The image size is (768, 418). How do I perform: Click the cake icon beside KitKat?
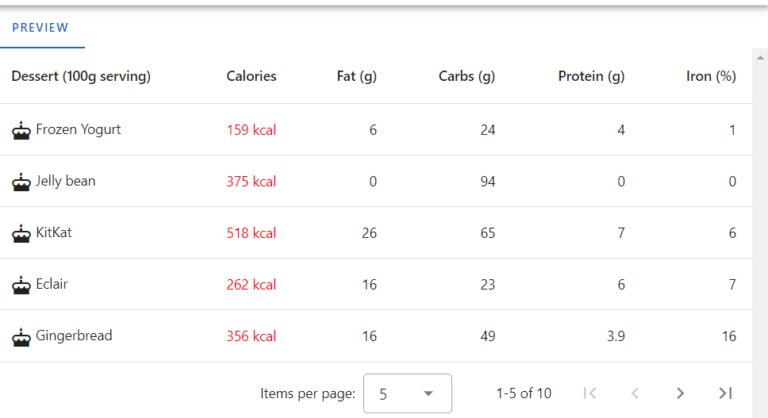tap(21, 233)
